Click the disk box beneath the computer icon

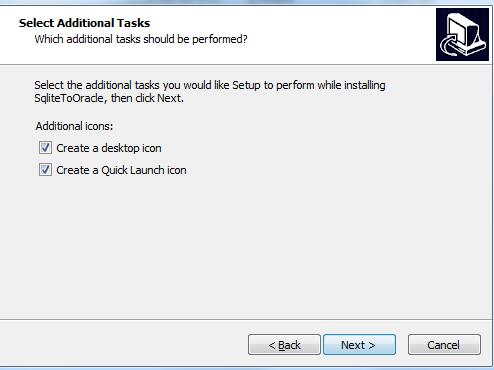coord(469,48)
